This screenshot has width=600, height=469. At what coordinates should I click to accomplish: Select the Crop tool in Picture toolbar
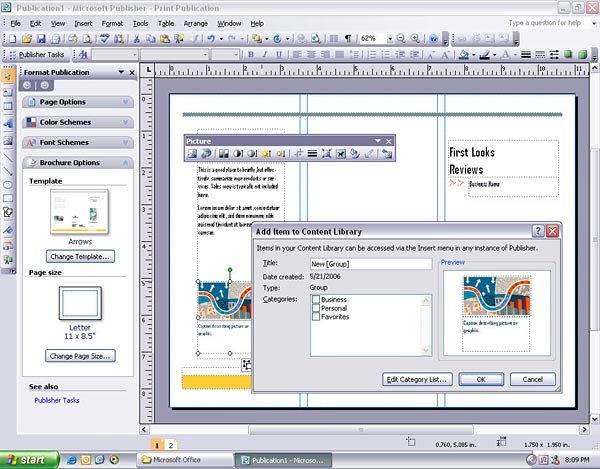click(x=298, y=154)
